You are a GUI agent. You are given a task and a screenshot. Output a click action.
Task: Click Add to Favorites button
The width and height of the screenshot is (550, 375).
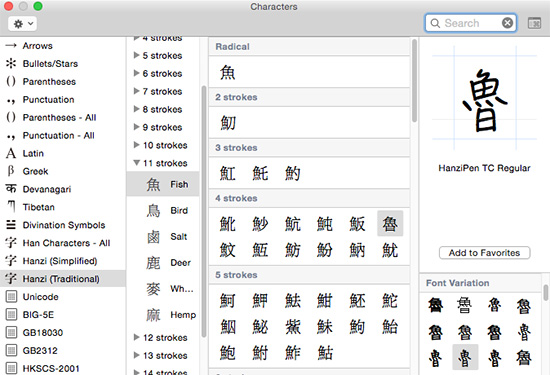point(484,253)
